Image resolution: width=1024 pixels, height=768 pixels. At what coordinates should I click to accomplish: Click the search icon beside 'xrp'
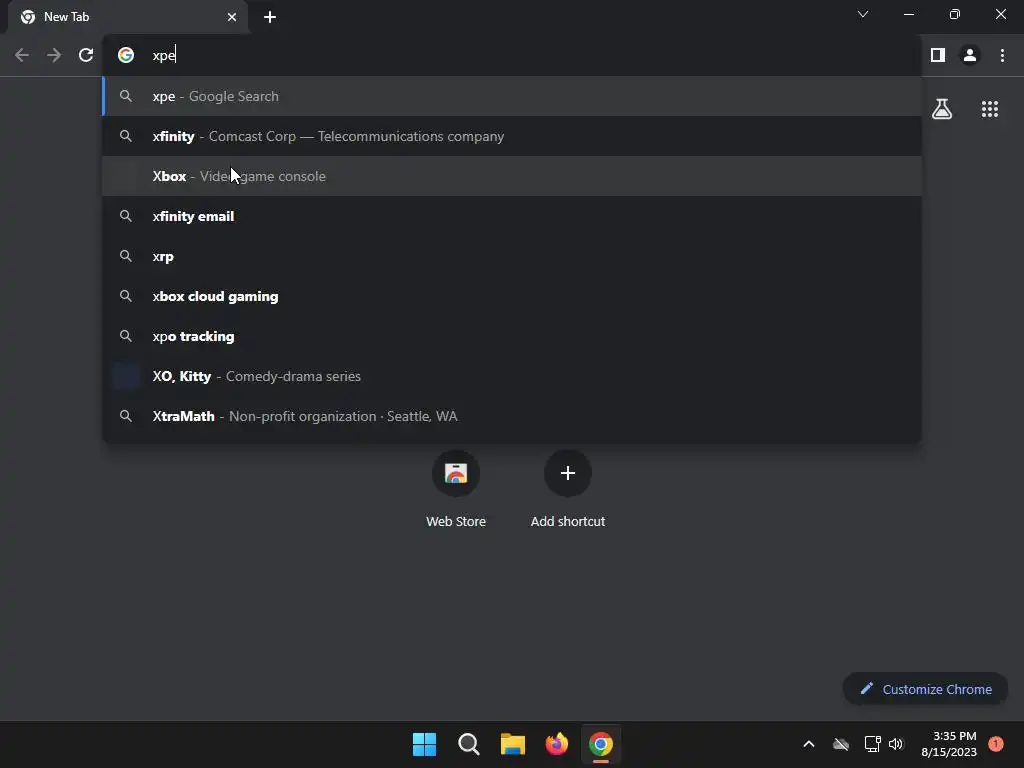pyautogui.click(x=126, y=256)
